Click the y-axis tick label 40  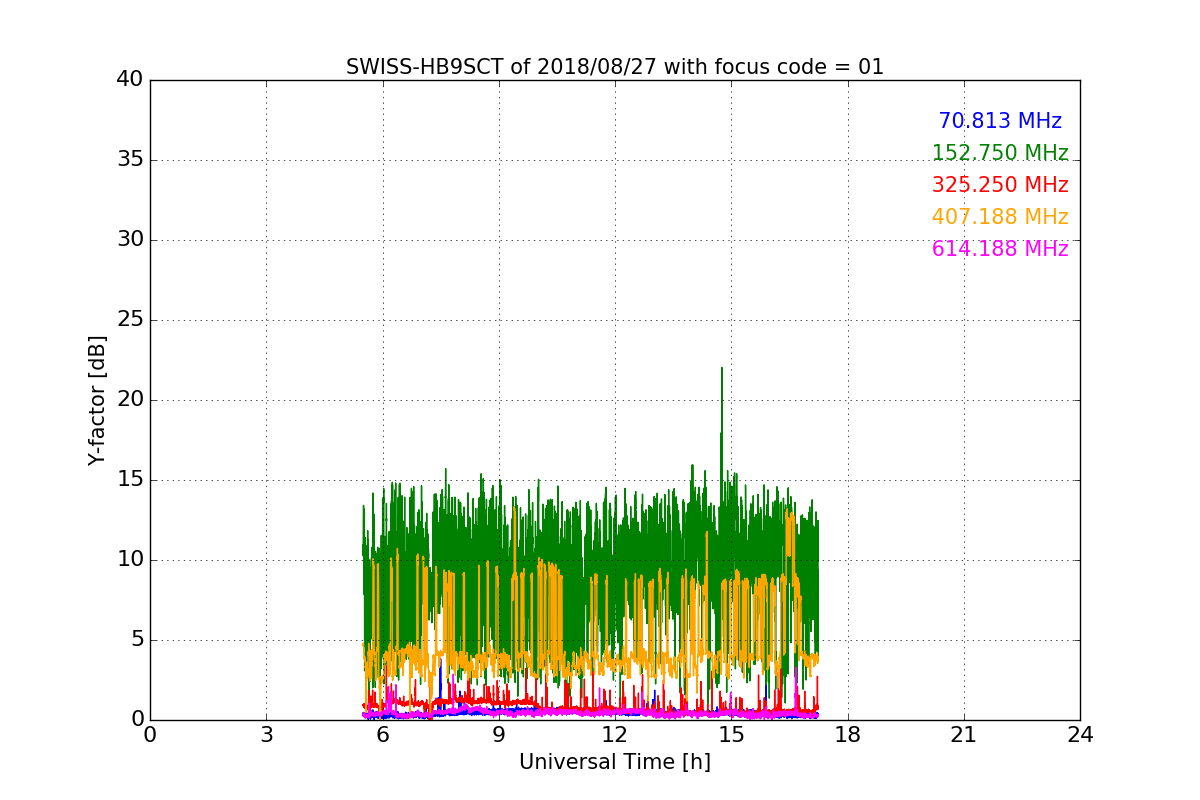click(x=130, y=80)
